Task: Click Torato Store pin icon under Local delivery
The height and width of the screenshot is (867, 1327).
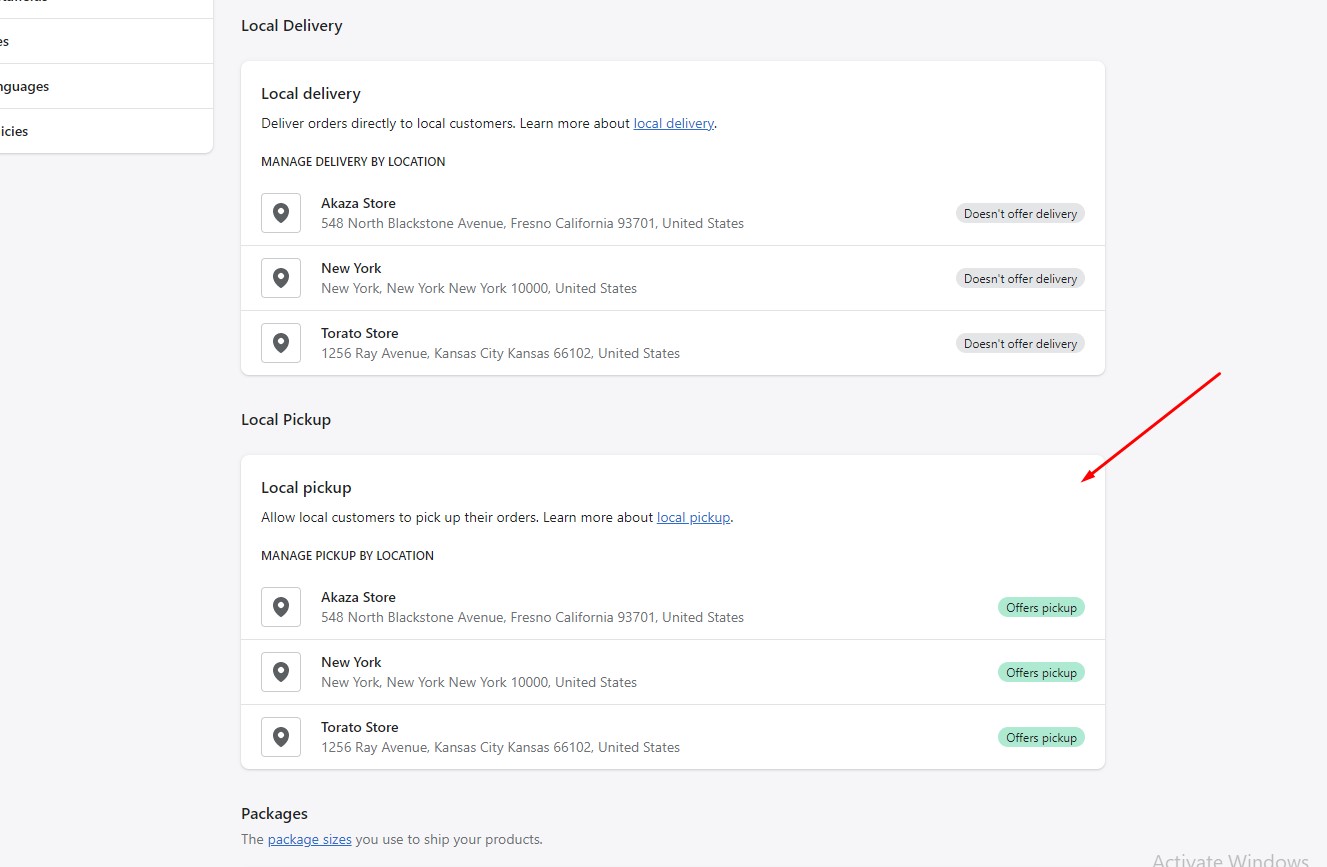Action: [x=281, y=343]
